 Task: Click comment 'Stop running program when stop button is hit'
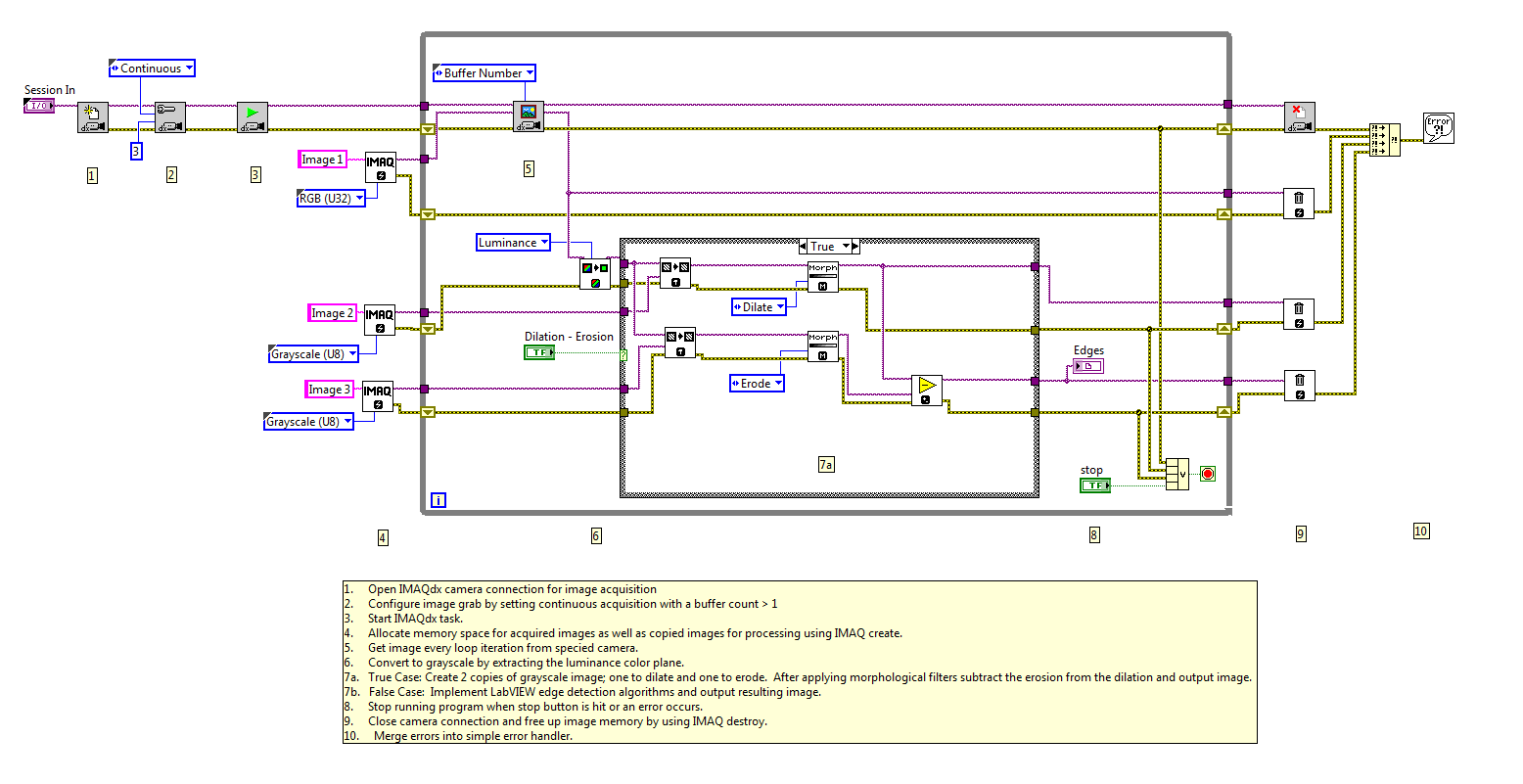point(534,707)
